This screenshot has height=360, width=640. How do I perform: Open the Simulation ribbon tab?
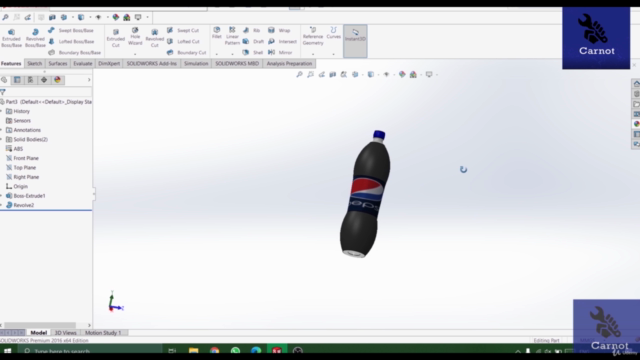(196, 64)
